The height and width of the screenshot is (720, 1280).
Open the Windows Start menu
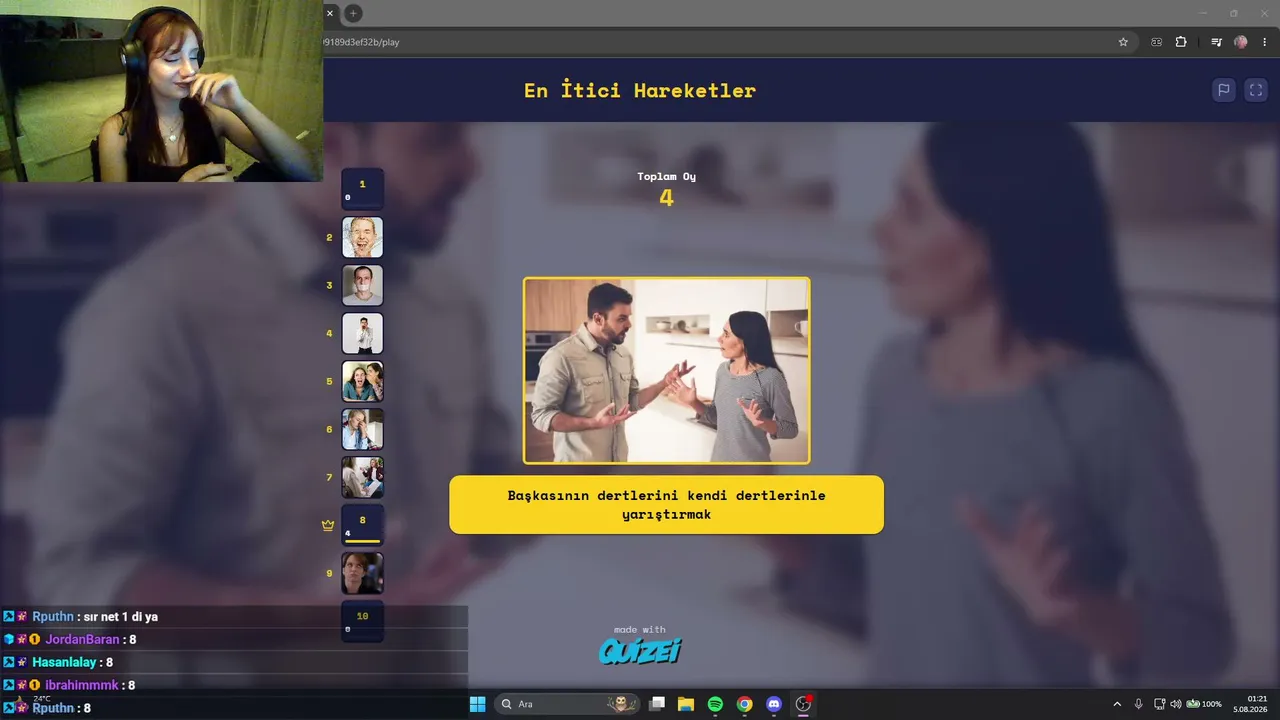click(x=478, y=704)
